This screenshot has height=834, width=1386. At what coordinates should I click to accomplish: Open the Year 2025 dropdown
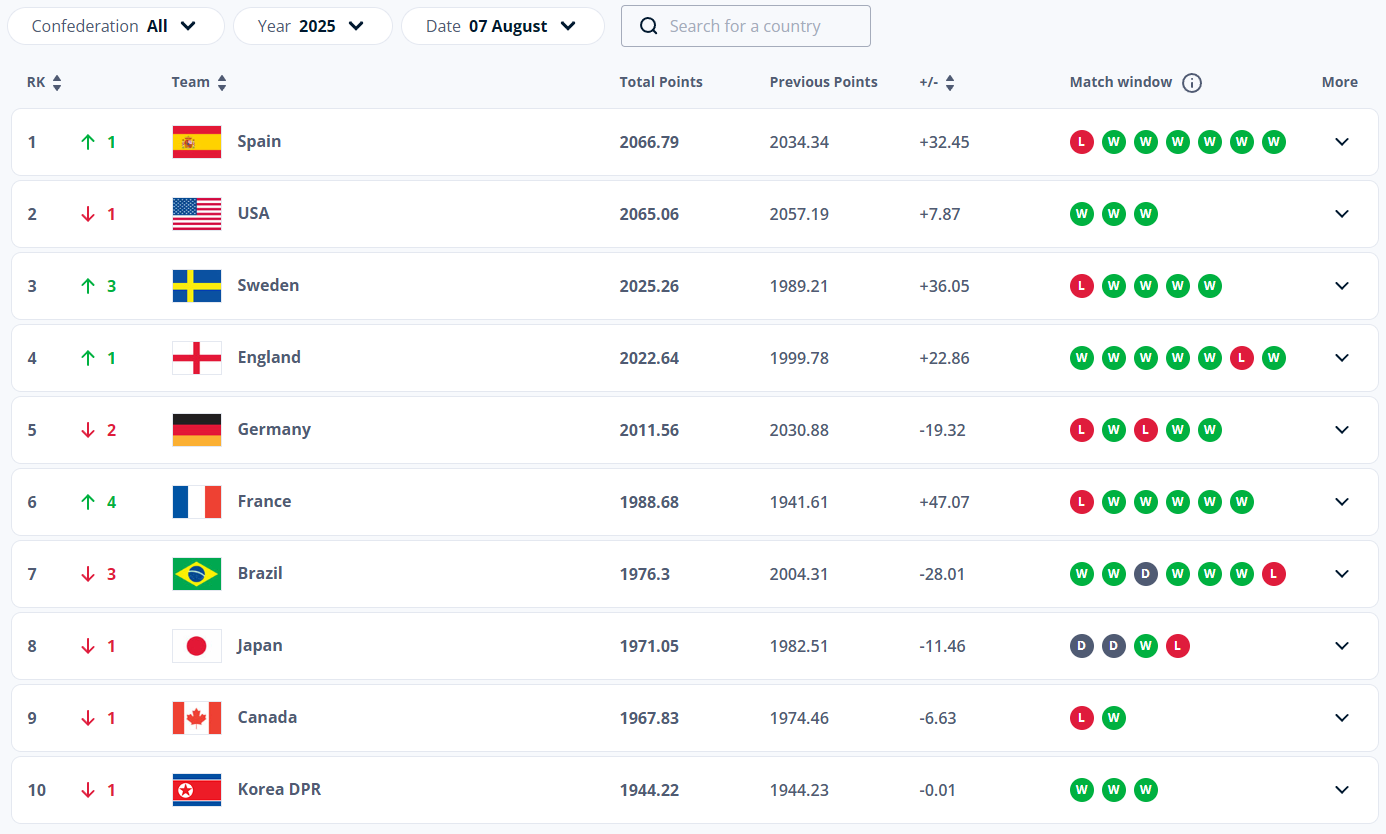[312, 26]
